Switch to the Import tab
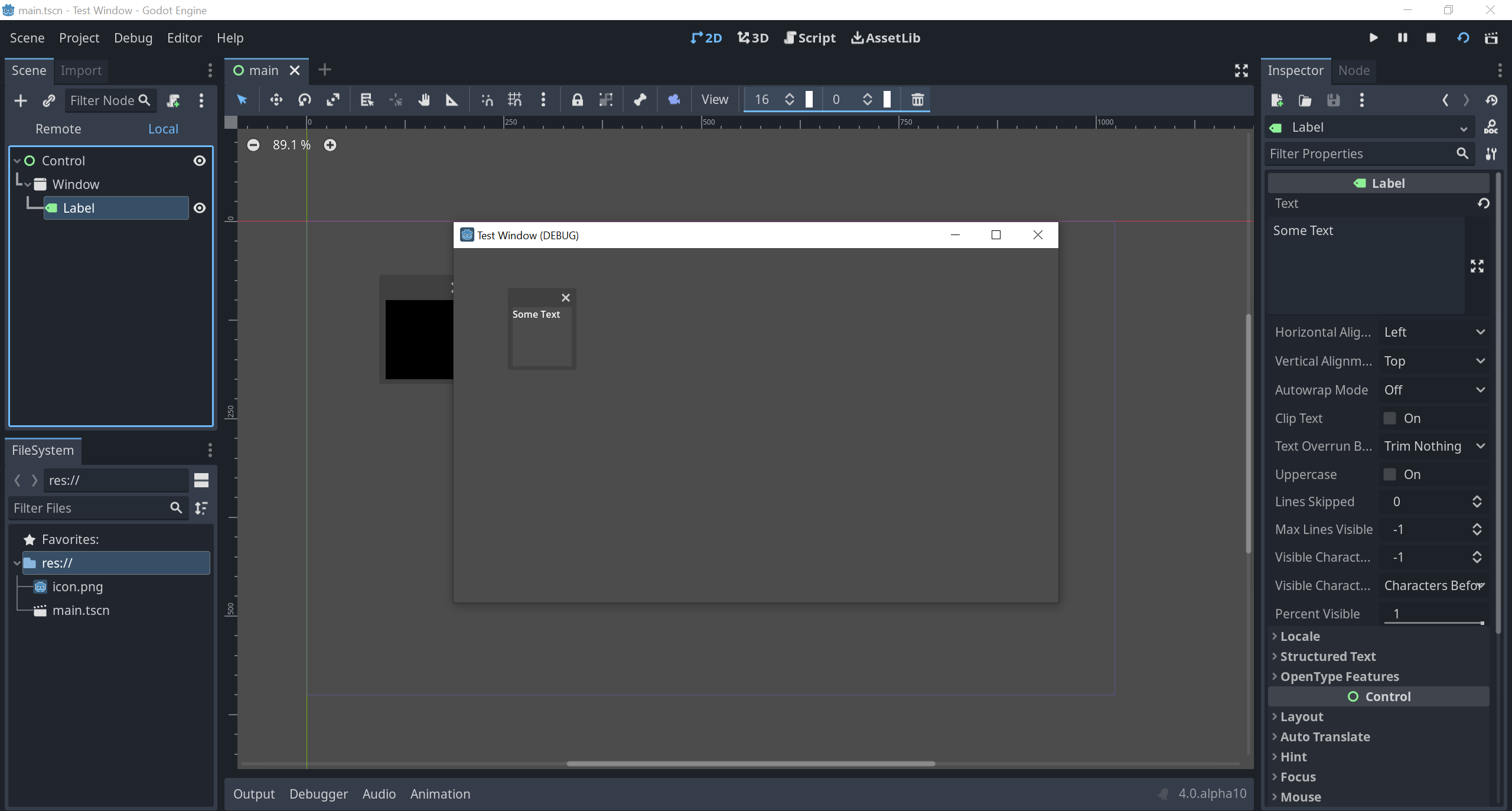The image size is (1512, 811). 81,70
